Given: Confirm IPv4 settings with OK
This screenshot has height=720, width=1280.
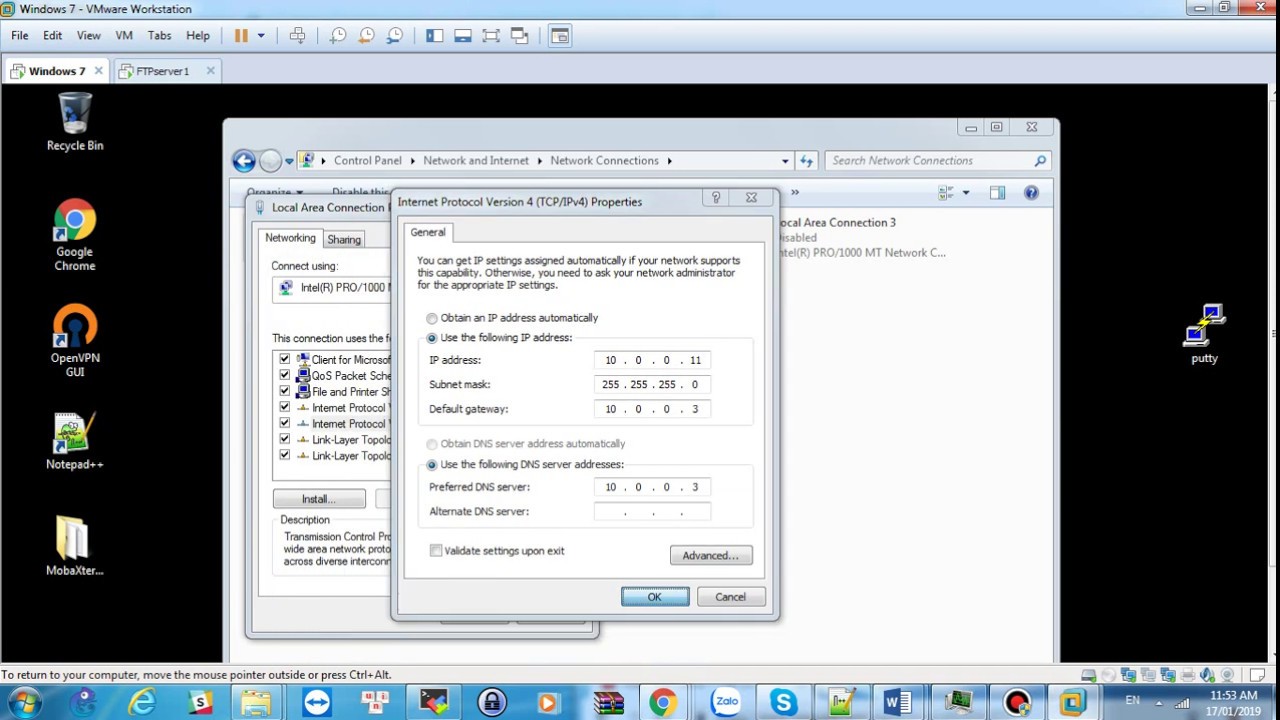Looking at the screenshot, I should (655, 597).
